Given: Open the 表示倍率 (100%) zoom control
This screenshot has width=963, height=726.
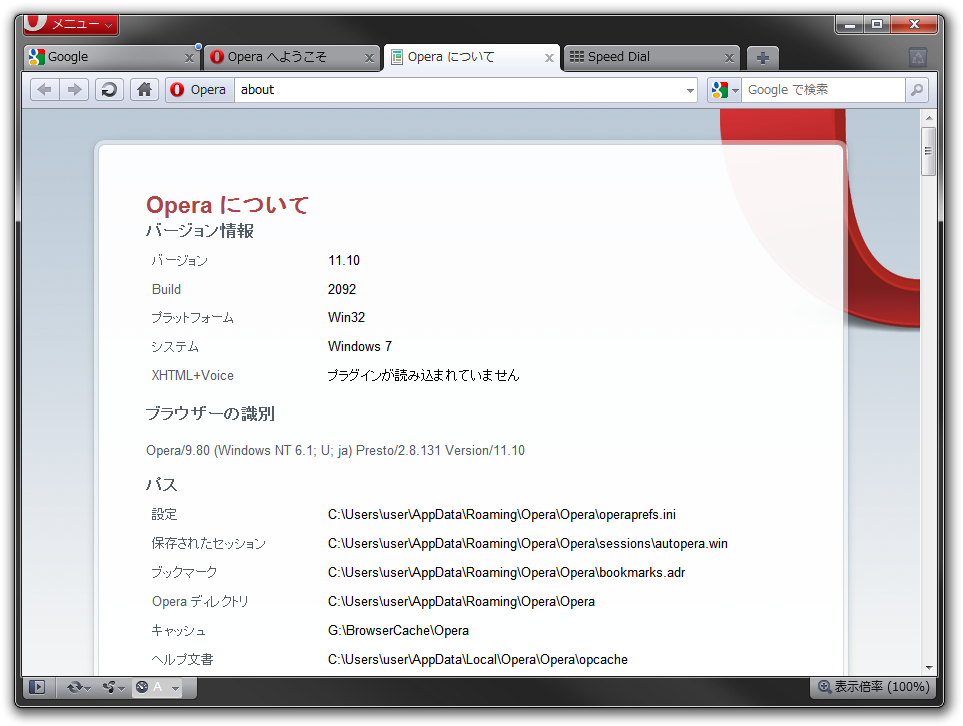Looking at the screenshot, I should pyautogui.click(x=873, y=687).
